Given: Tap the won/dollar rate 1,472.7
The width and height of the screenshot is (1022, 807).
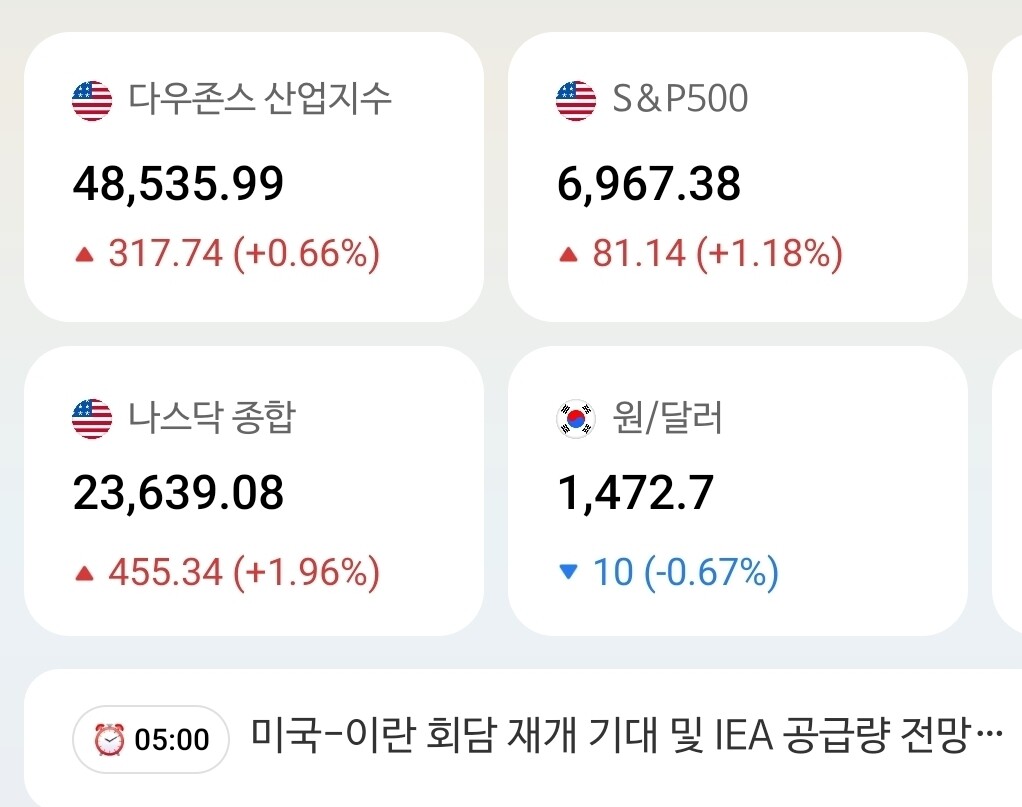Looking at the screenshot, I should 635,493.
